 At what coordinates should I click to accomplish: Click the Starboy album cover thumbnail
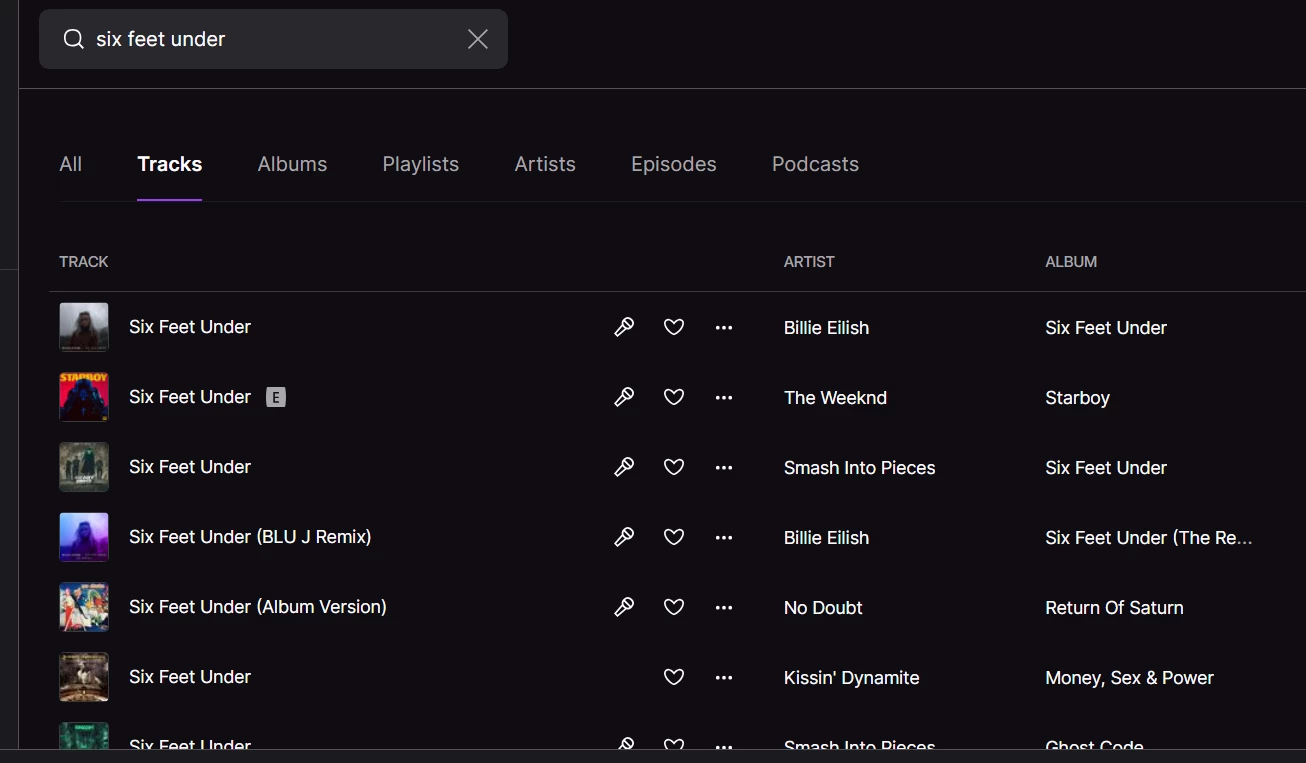coord(84,397)
